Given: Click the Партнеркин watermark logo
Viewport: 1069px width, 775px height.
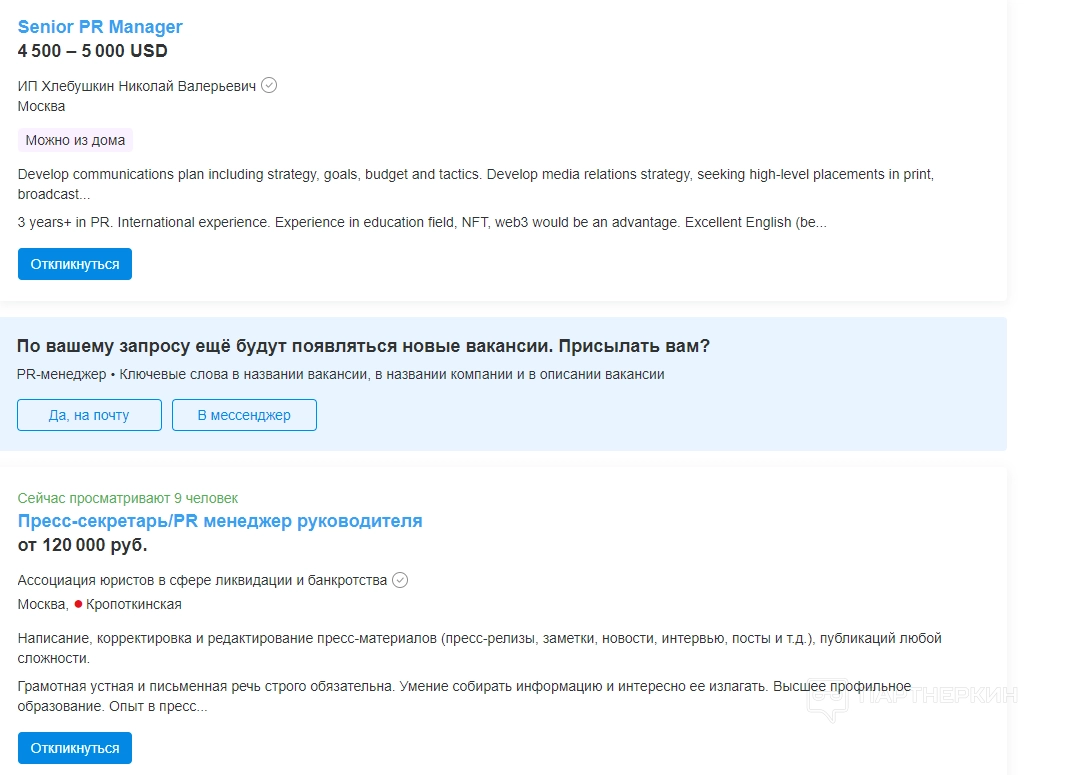Looking at the screenshot, I should click(912, 696).
